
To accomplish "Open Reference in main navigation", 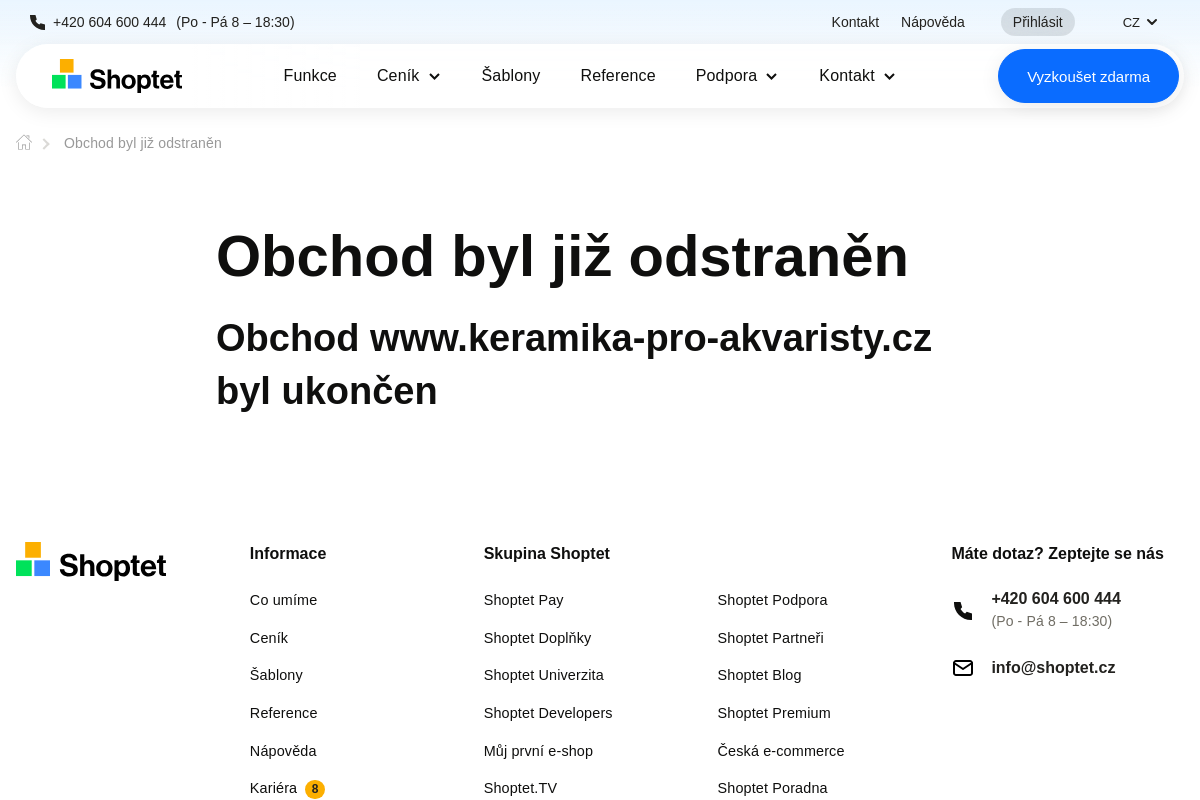I will [618, 76].
